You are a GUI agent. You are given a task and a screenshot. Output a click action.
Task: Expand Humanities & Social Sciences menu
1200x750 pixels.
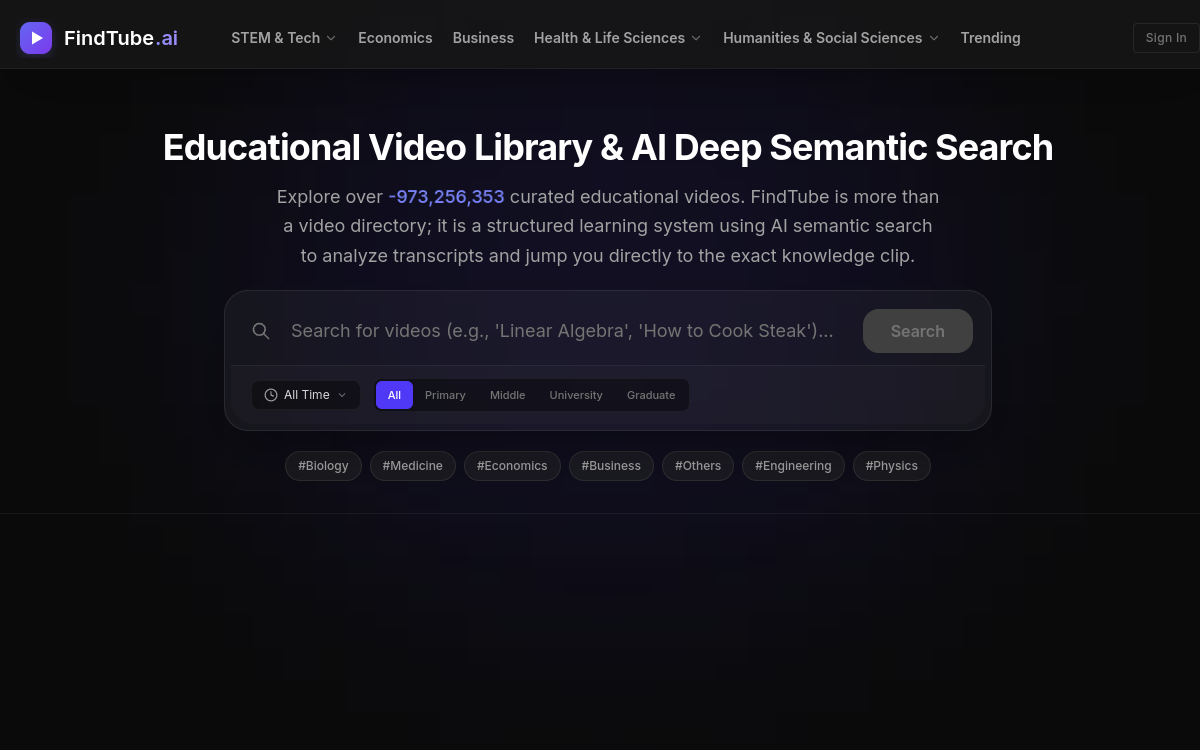pyautogui.click(x=831, y=38)
